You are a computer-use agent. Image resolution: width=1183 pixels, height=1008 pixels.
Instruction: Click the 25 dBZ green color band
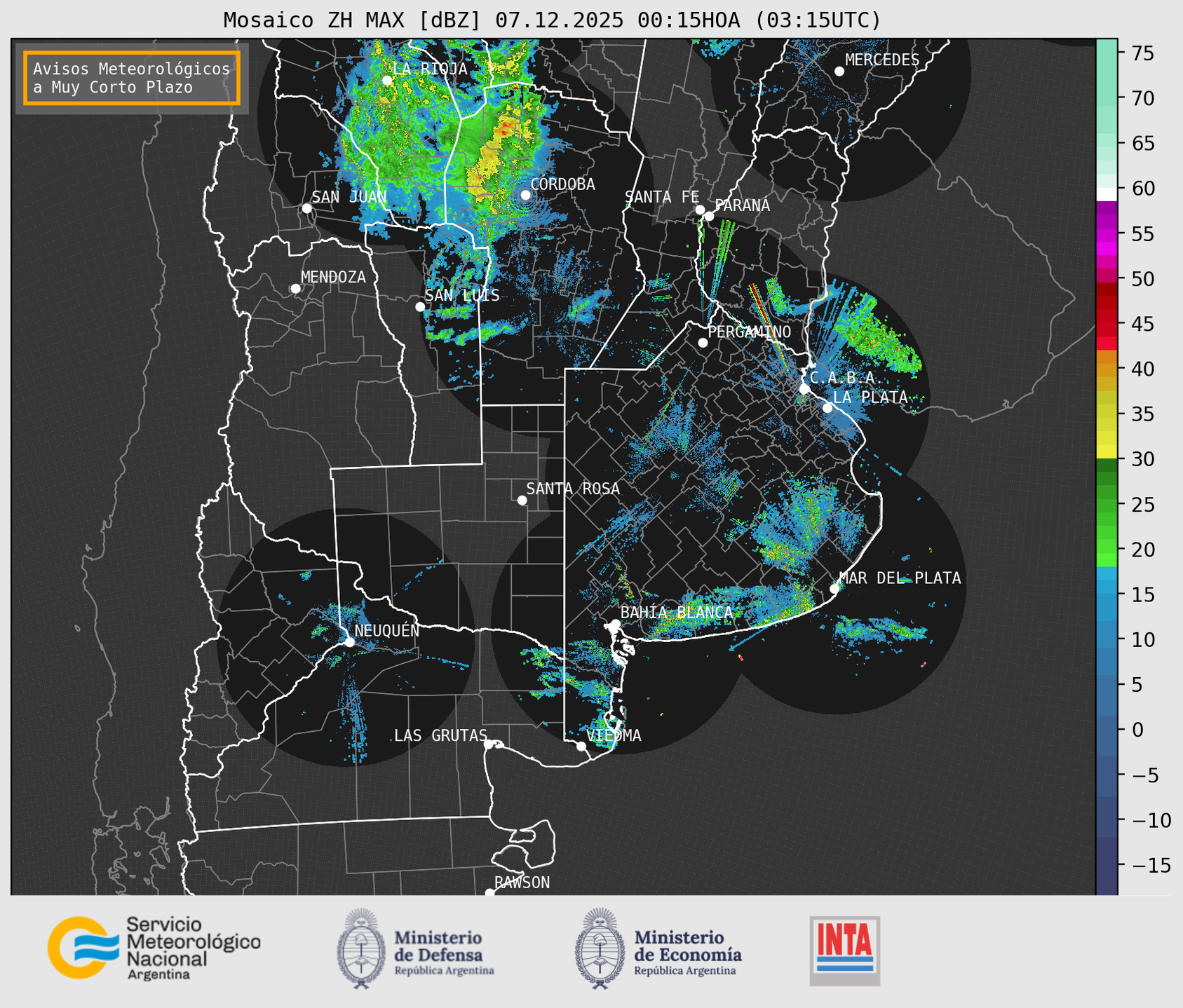(1107, 504)
